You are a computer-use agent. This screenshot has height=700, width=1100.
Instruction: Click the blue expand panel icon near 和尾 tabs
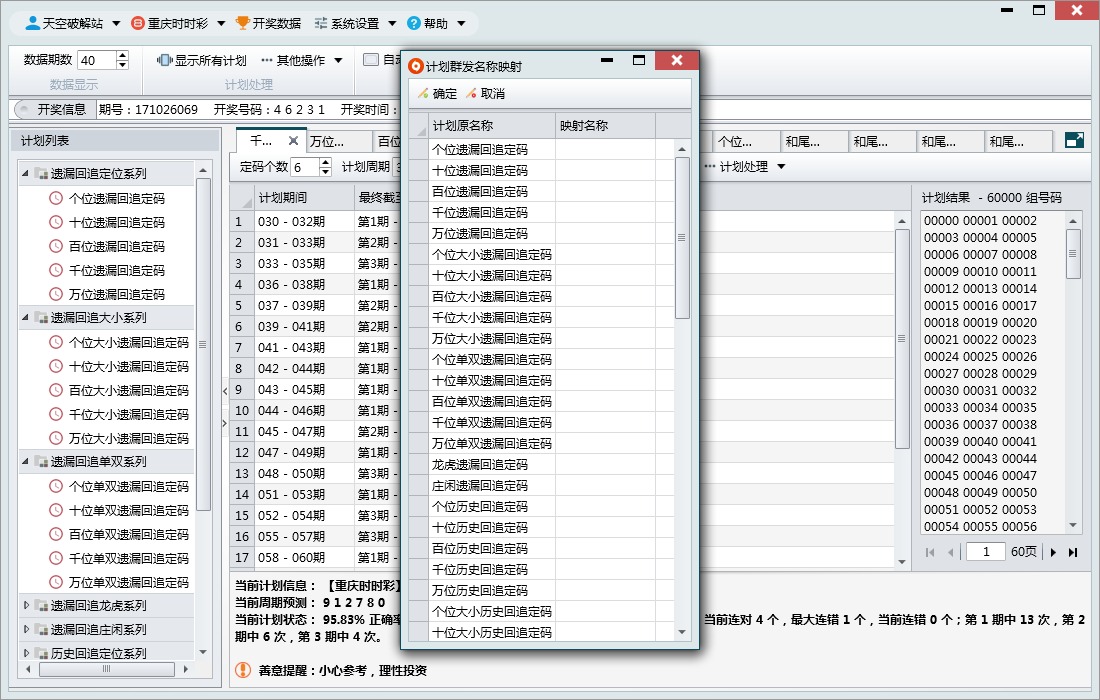pyautogui.click(x=1074, y=141)
